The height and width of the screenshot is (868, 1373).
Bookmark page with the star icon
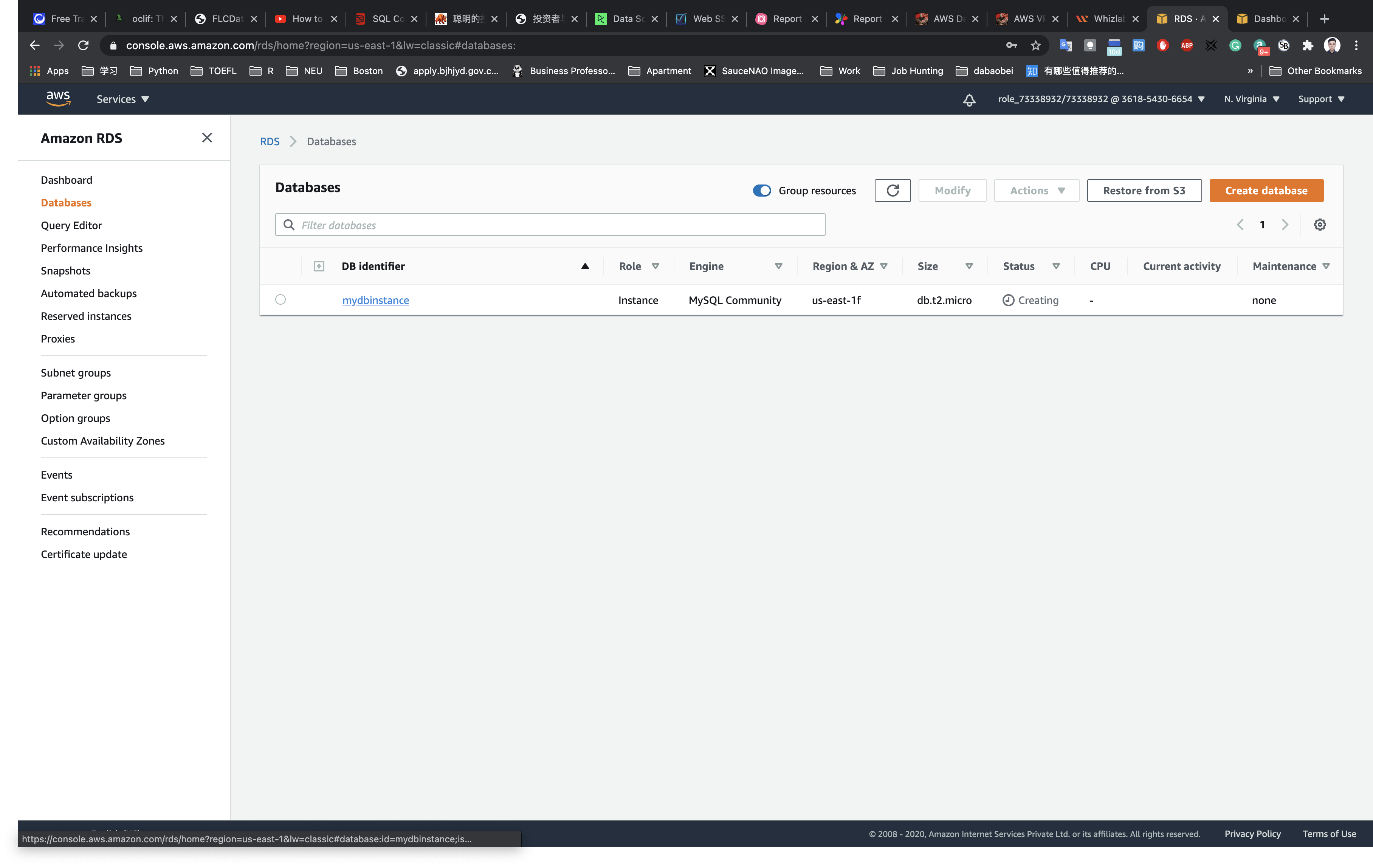[1035, 46]
